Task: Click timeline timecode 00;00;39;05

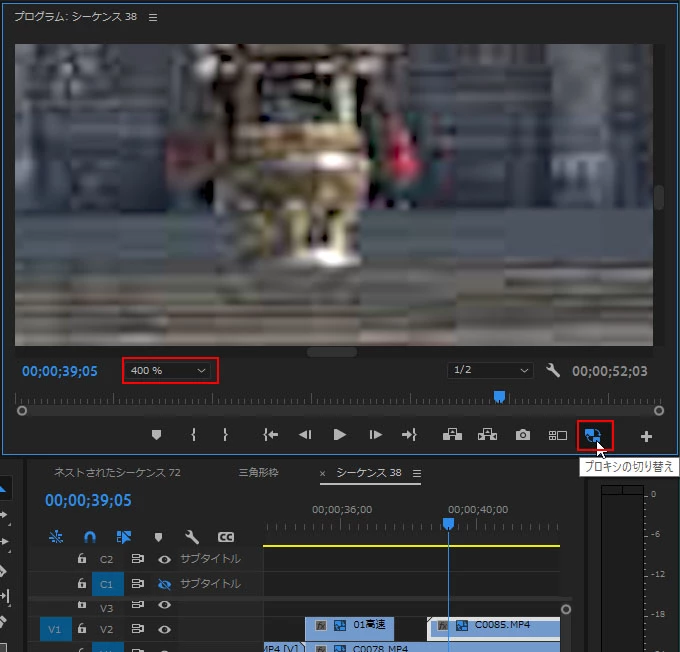Action: tap(88, 500)
